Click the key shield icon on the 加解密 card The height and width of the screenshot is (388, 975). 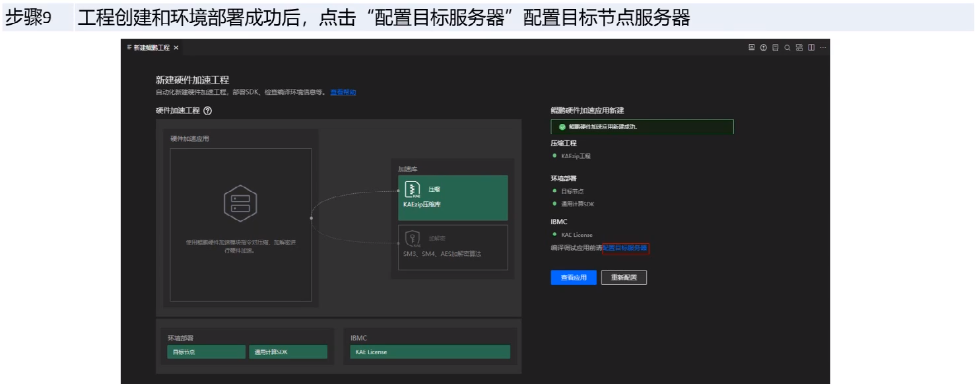tap(412, 238)
